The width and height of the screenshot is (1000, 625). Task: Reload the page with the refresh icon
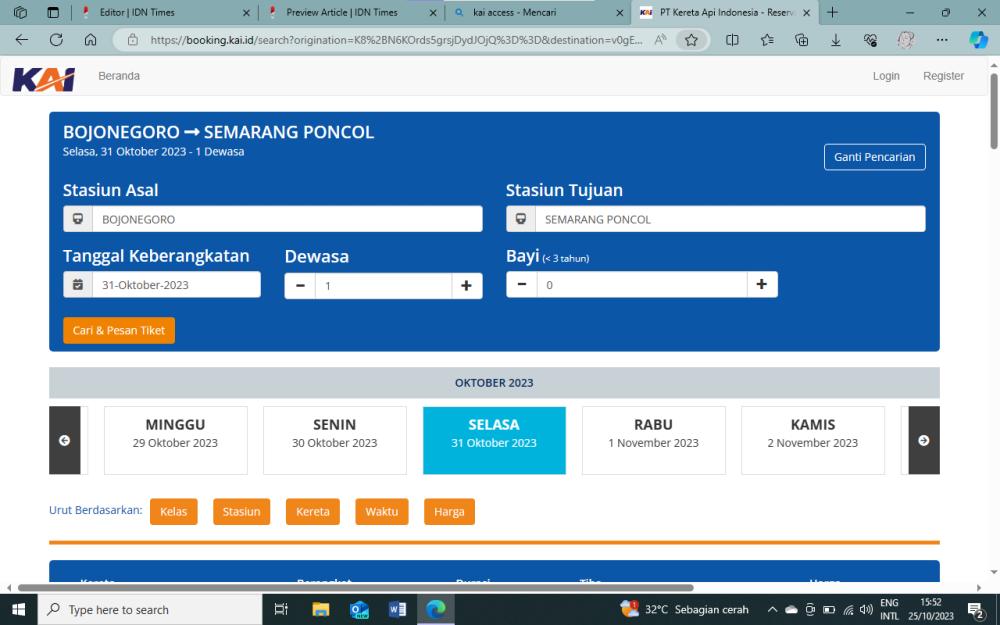click(56, 40)
